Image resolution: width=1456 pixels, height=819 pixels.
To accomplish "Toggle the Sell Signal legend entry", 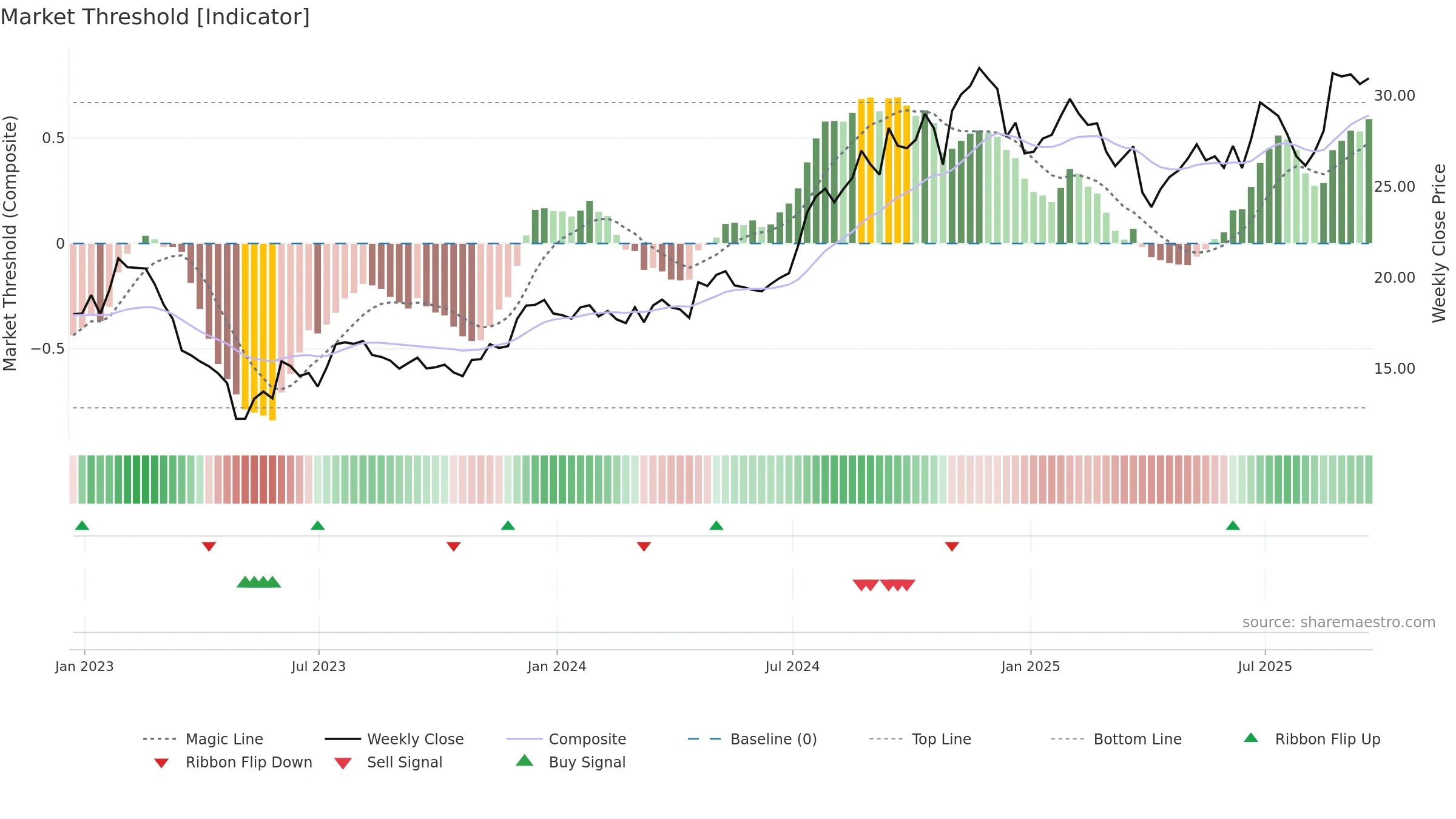I will [388, 762].
